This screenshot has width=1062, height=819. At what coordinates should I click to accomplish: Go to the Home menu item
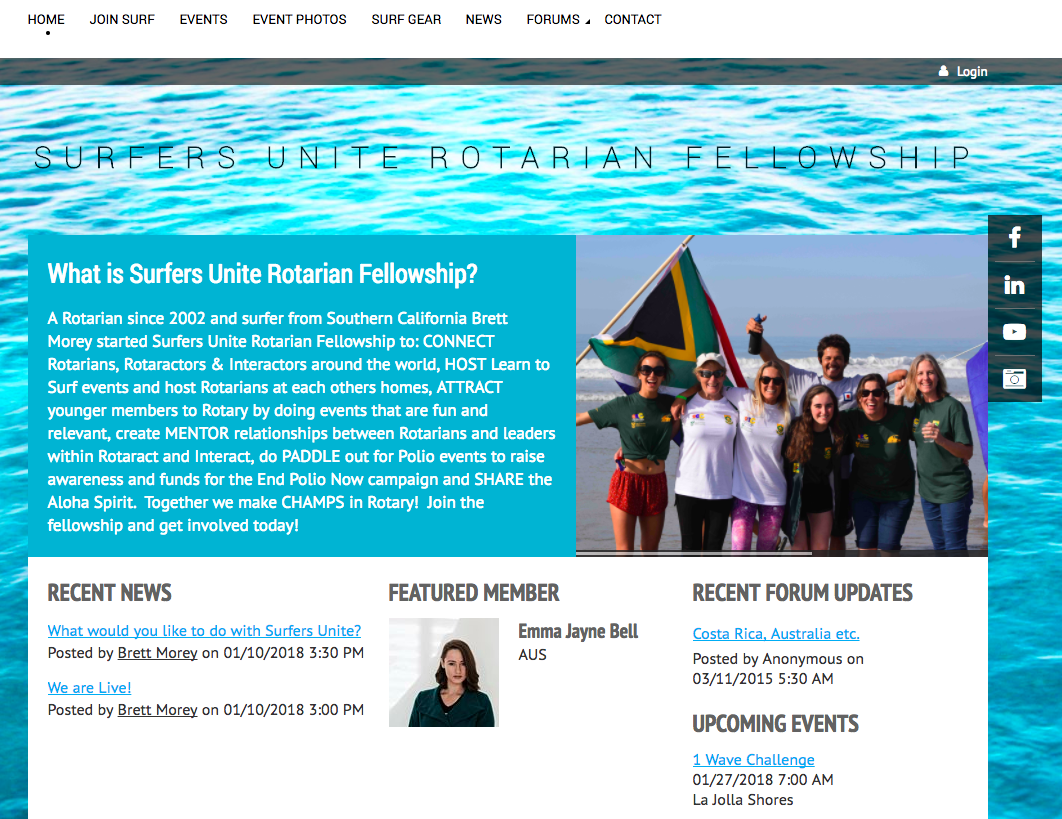46,20
